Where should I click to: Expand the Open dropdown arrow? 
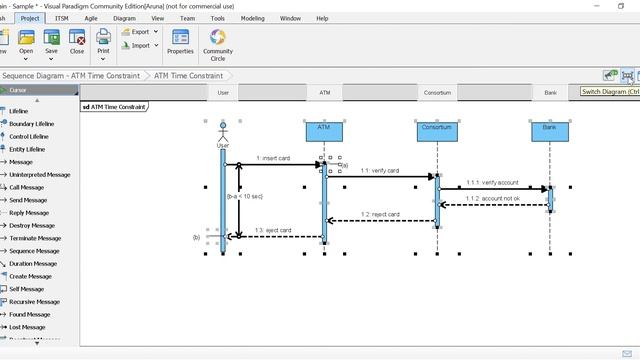[x=26, y=59]
